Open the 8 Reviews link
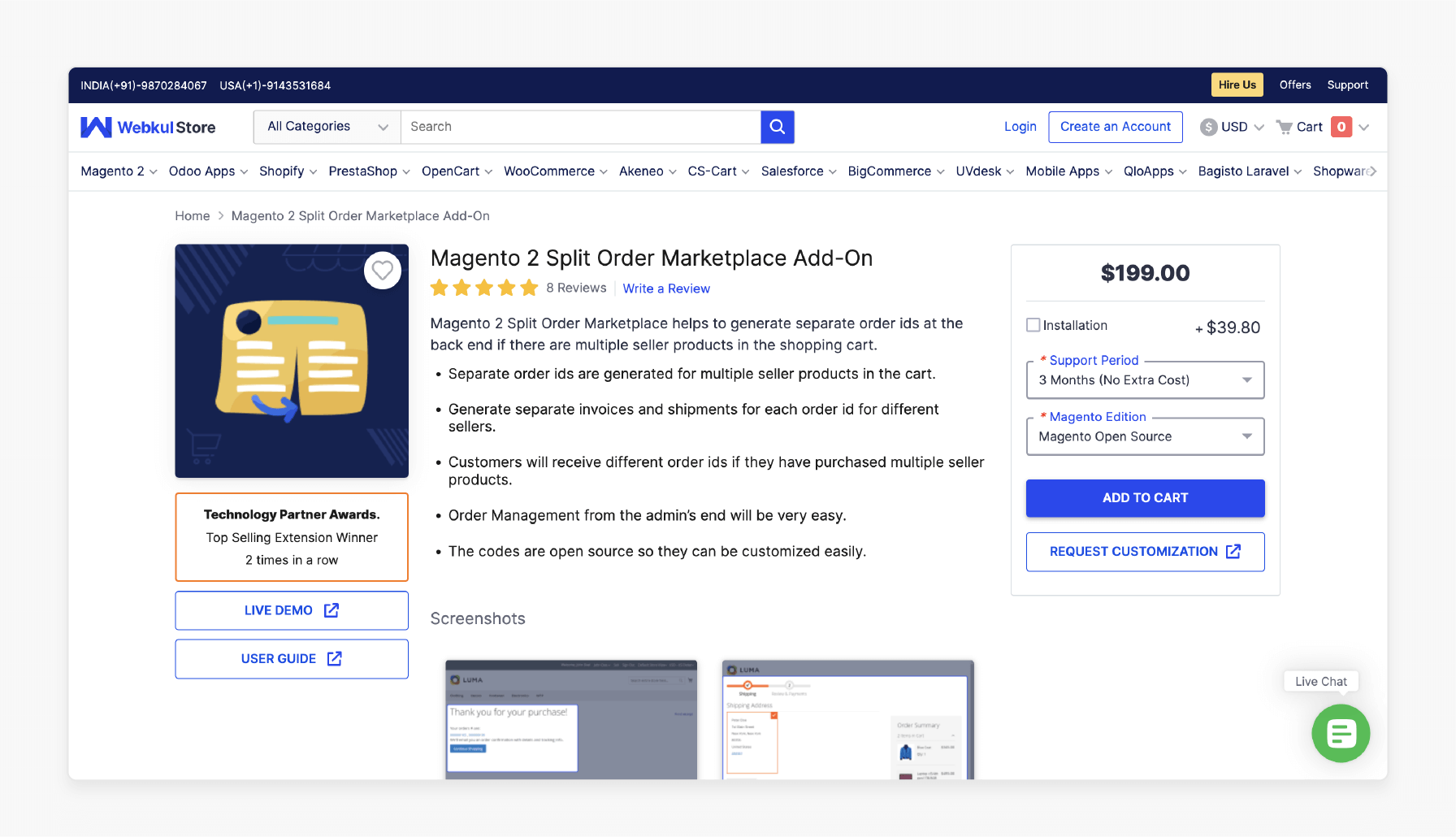Viewport: 1456px width, 837px height. pyautogui.click(x=576, y=288)
